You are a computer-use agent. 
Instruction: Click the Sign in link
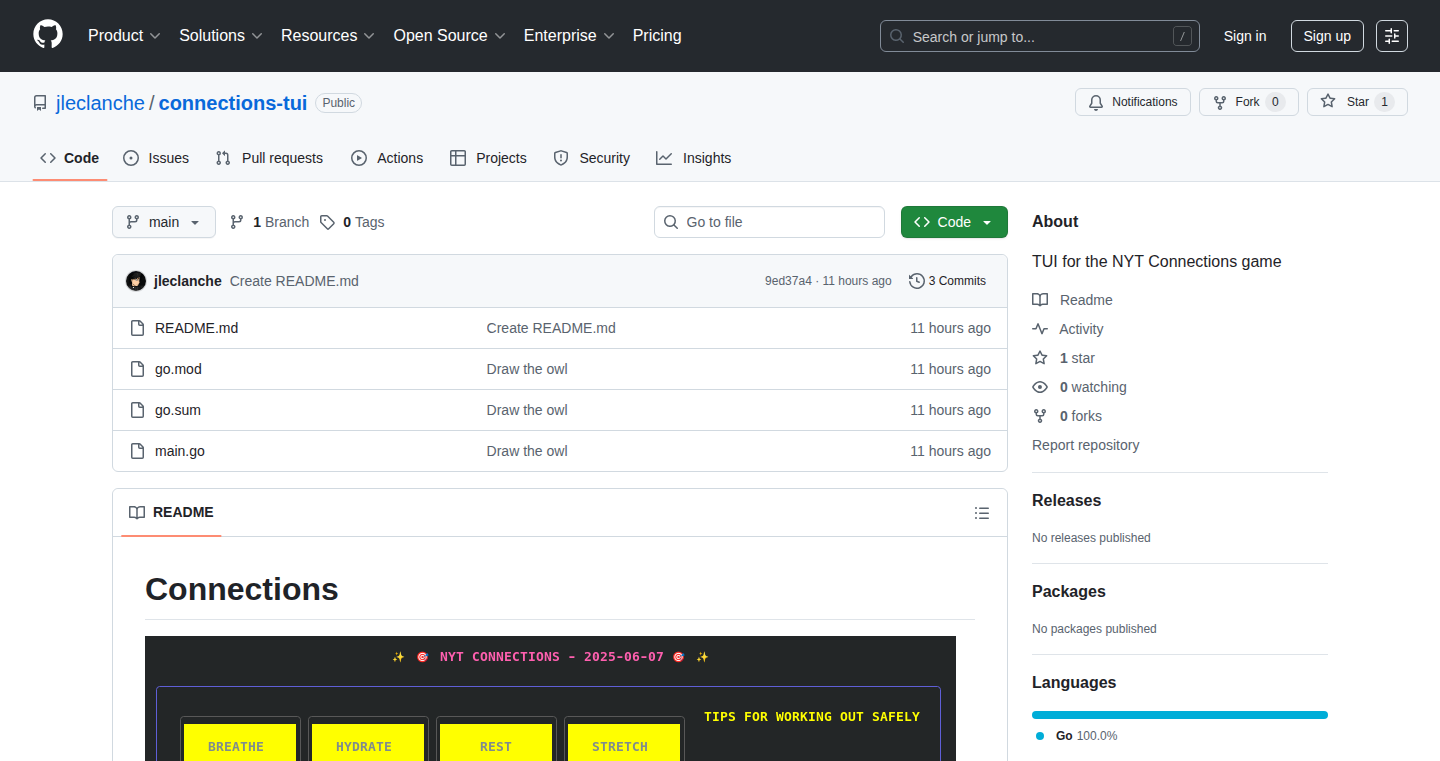click(1245, 36)
